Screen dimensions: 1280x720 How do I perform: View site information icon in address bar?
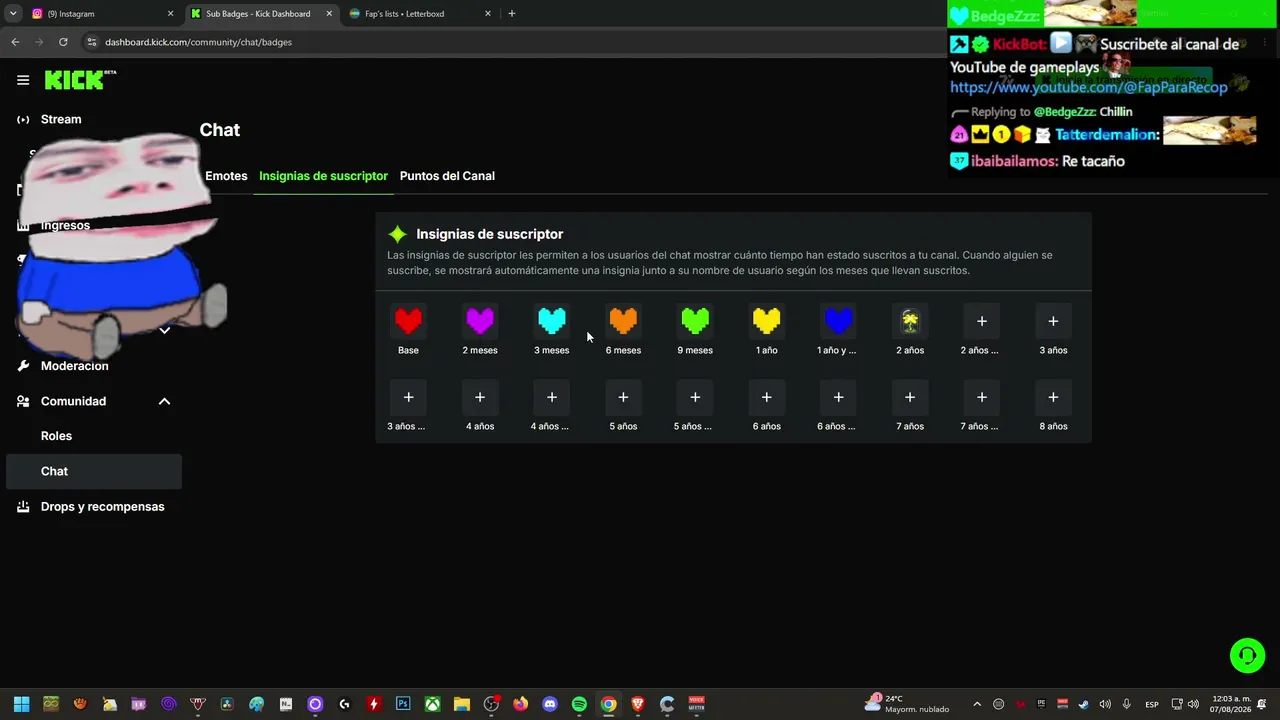click(92, 42)
